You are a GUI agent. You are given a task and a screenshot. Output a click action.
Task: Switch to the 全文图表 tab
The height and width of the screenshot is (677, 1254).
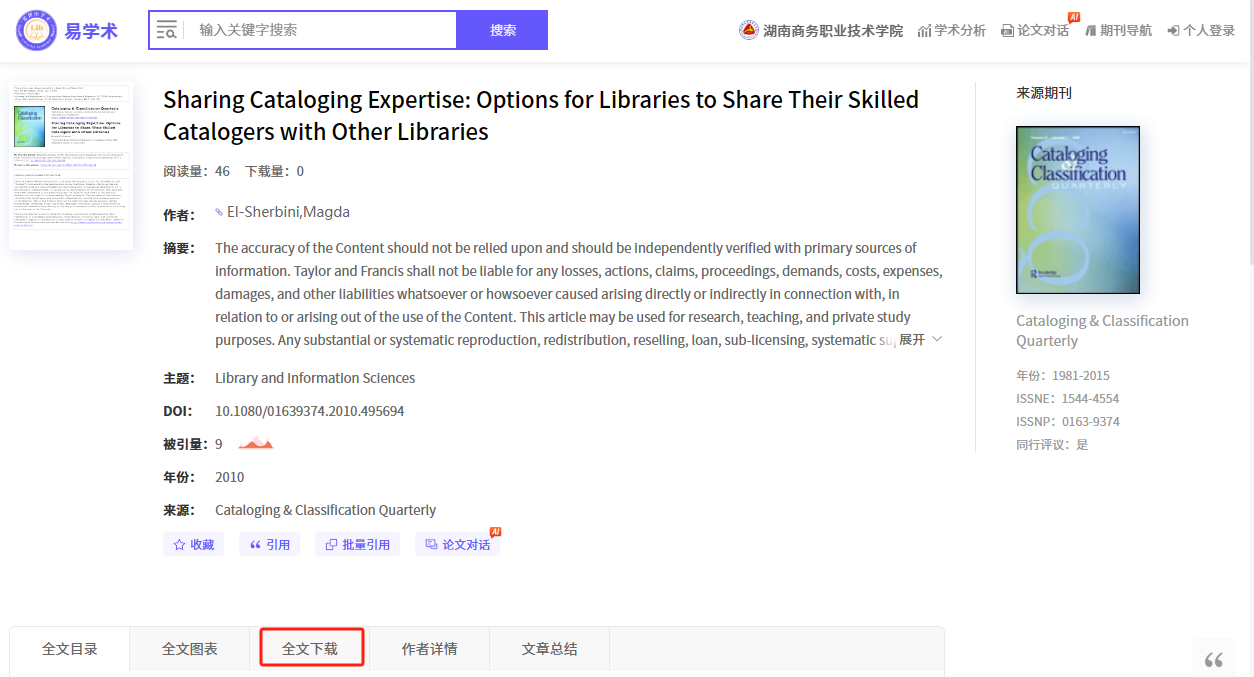click(190, 649)
